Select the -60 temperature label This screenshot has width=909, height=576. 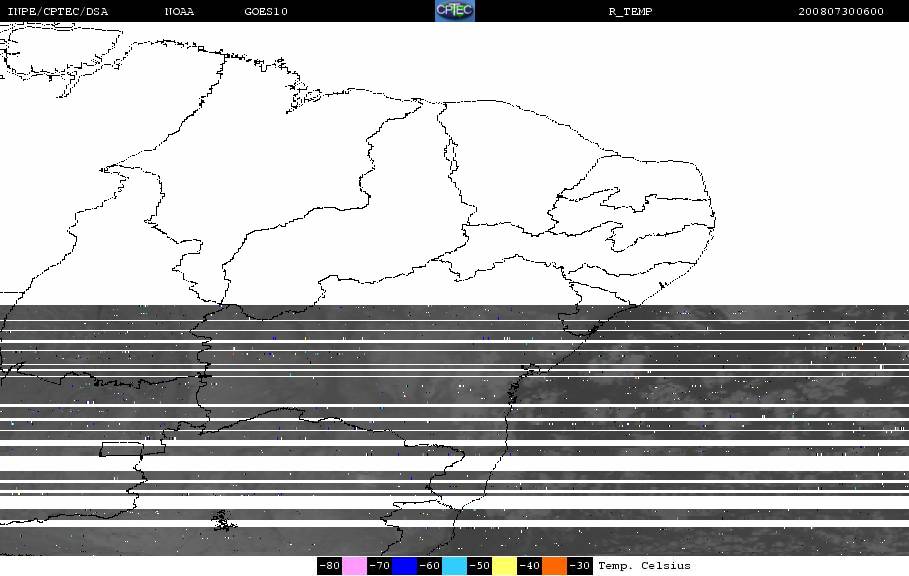[430, 566]
